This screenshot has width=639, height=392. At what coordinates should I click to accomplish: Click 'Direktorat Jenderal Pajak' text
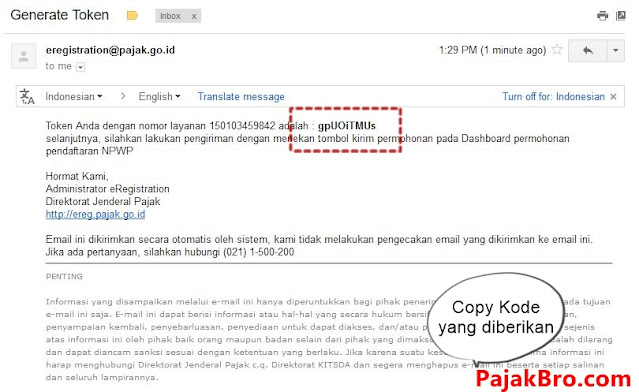click(103, 202)
